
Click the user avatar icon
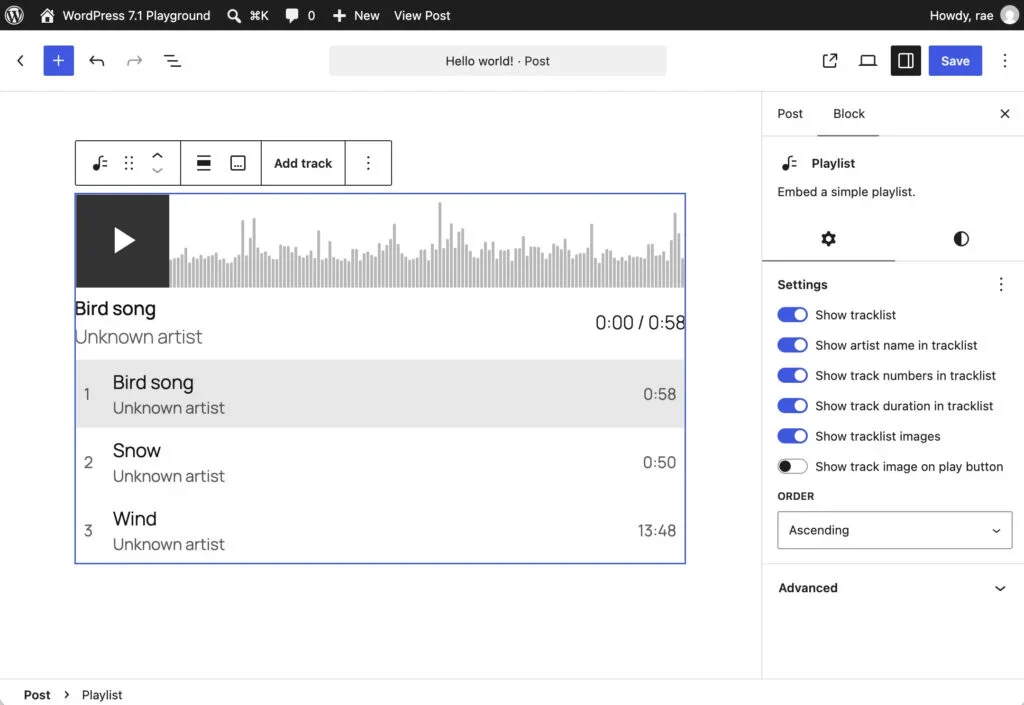tap(1010, 15)
